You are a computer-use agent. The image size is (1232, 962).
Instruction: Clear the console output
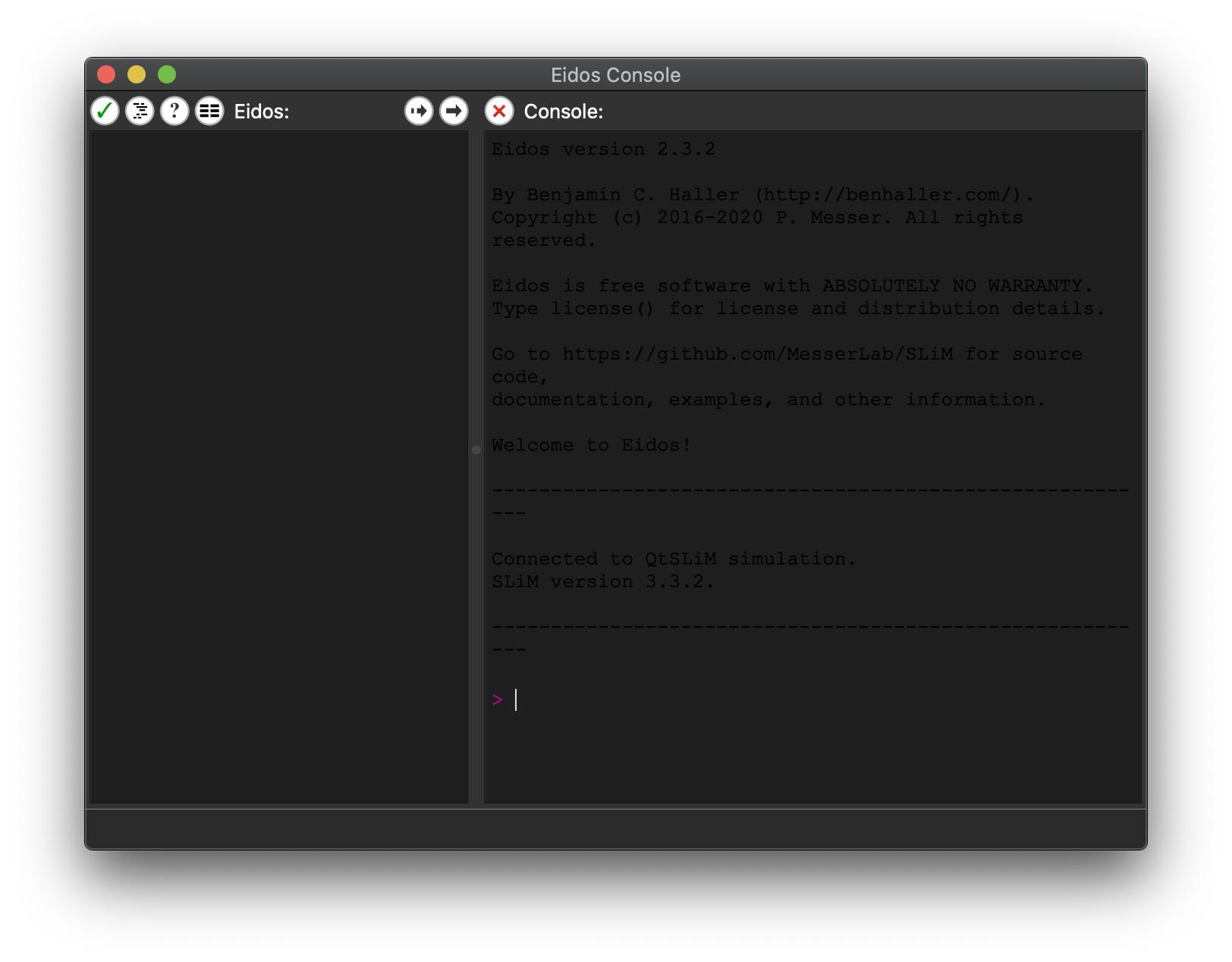[x=498, y=111]
